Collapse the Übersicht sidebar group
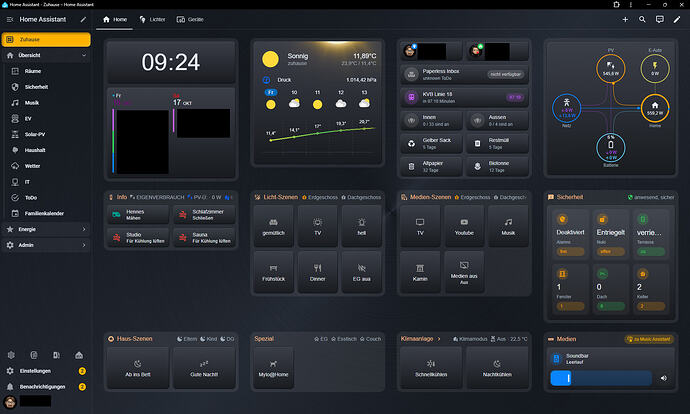 click(84, 55)
